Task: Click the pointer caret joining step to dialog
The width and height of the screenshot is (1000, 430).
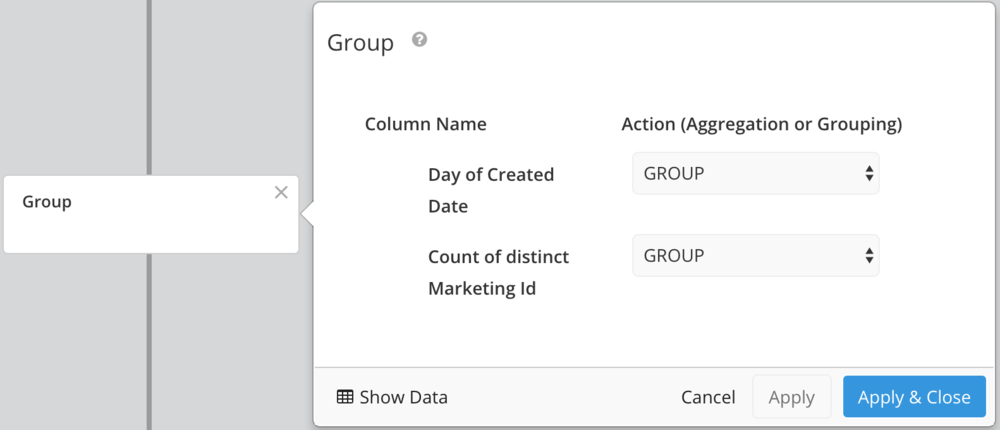Action: point(307,214)
